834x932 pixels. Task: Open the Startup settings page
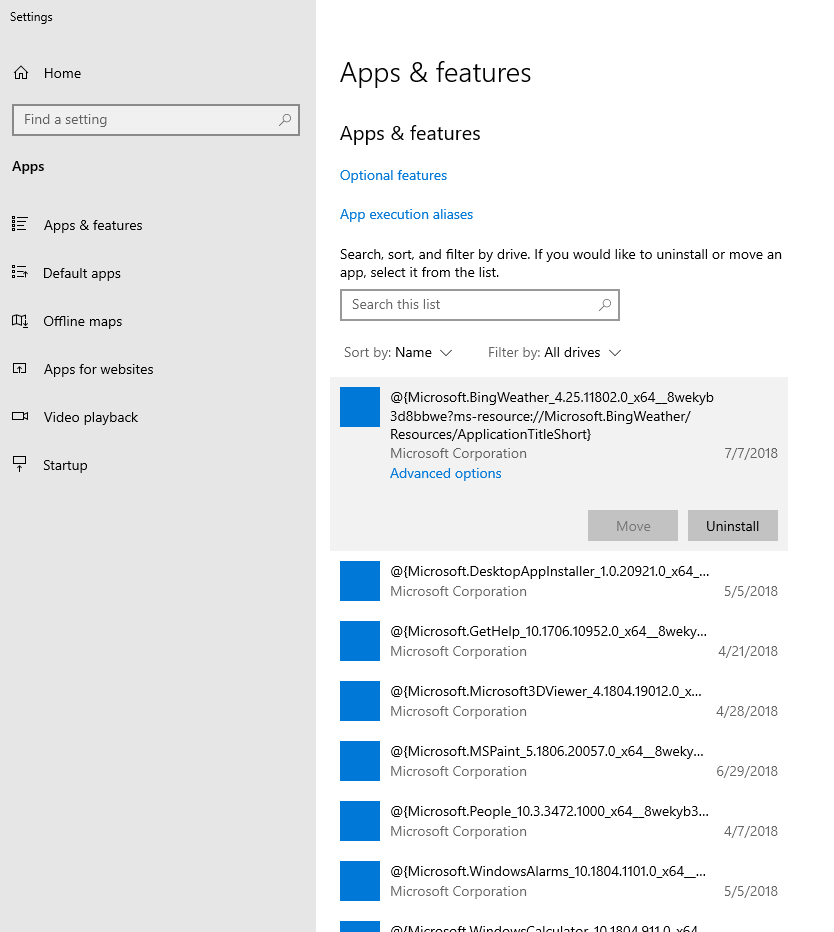[x=65, y=465]
